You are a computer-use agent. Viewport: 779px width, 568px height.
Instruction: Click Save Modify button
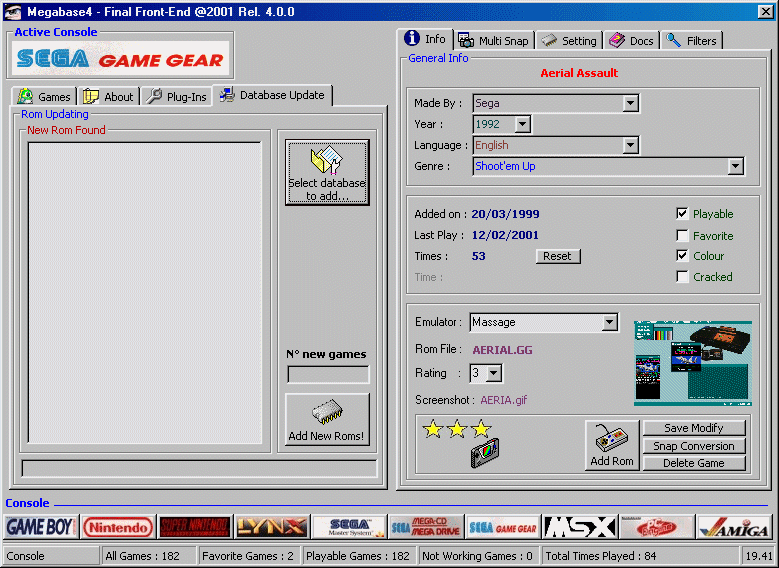694,428
